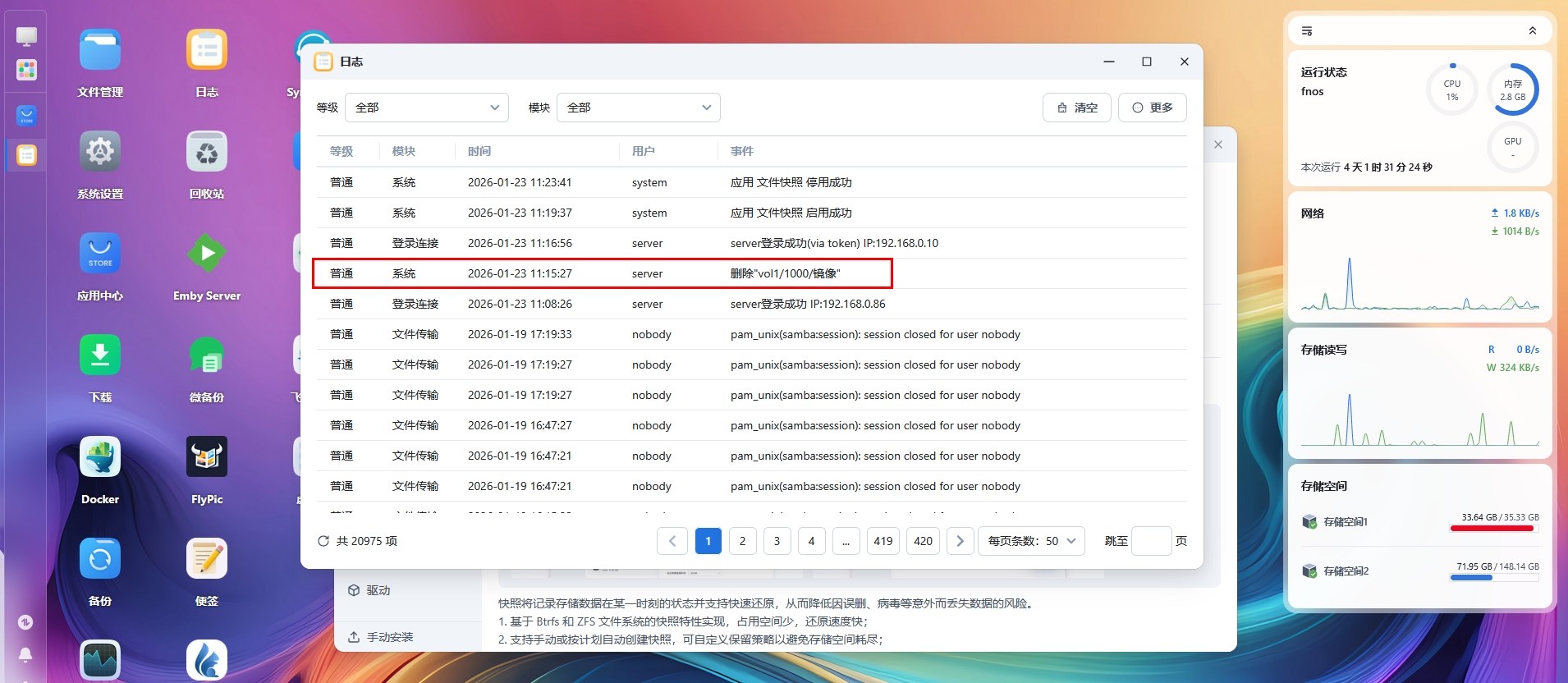Open the 文件管理 desktop icon
This screenshot has width=1568, height=683.
[100, 51]
